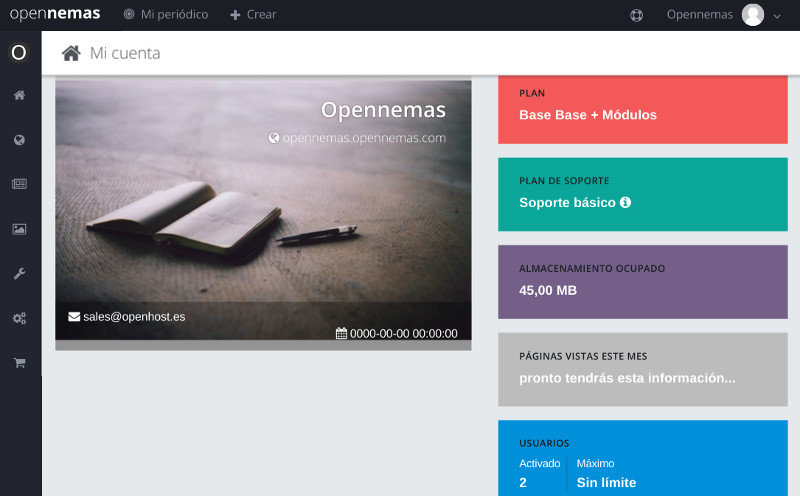The height and width of the screenshot is (496, 800).
Task: Click the Usuarios heading in blue card
Action: (544, 443)
